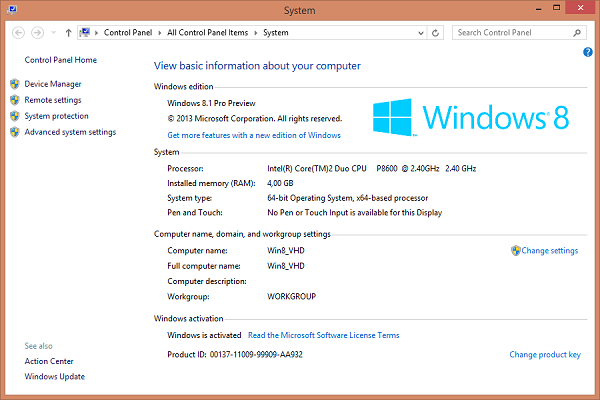The height and width of the screenshot is (400, 600).
Task: Open Change settings for computer name
Action: pyautogui.click(x=549, y=251)
